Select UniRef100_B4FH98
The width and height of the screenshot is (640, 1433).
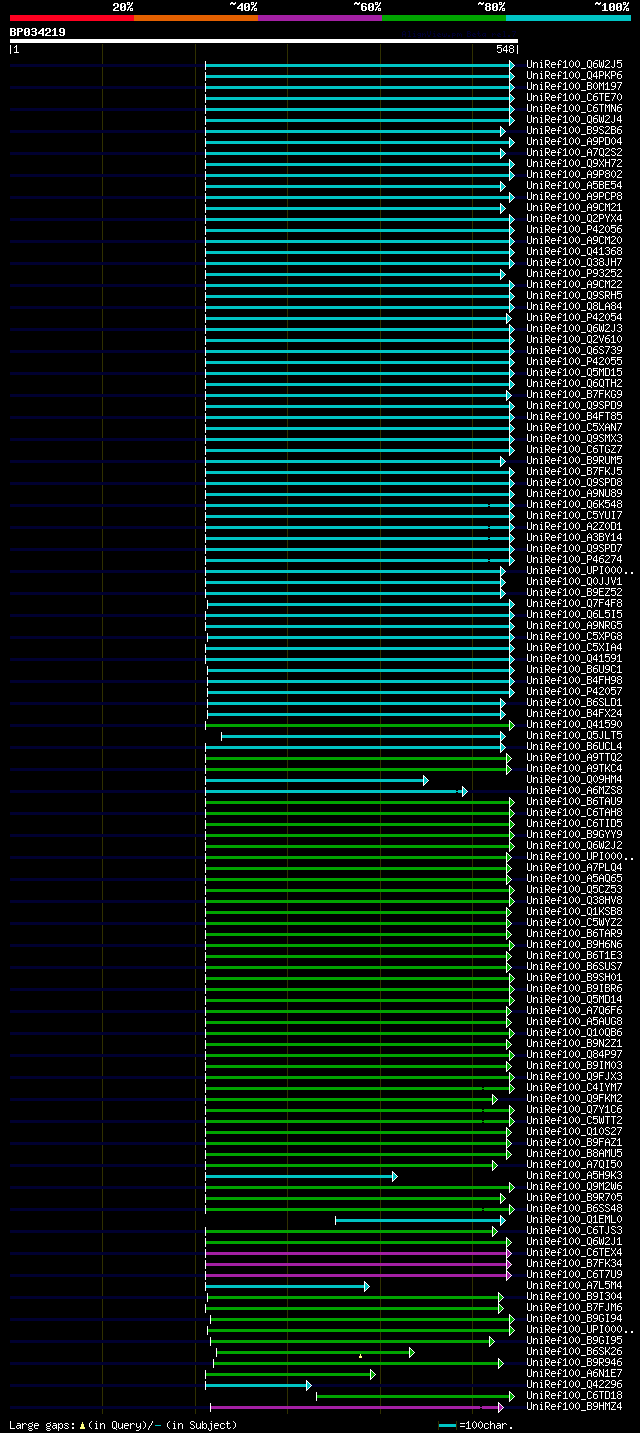[574, 680]
